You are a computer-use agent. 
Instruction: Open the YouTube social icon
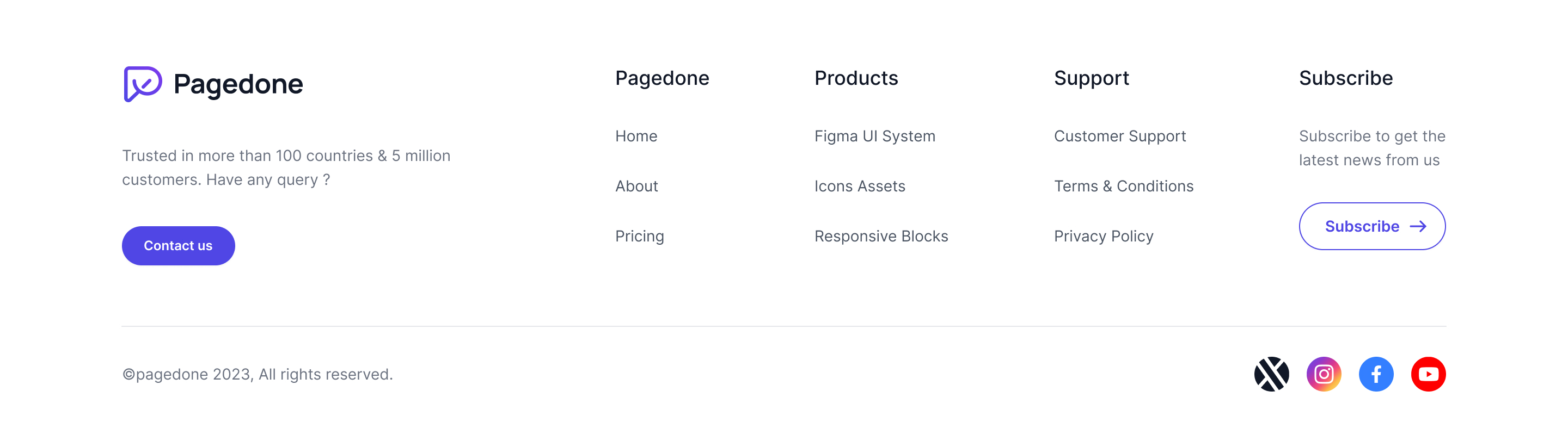pos(1428,374)
